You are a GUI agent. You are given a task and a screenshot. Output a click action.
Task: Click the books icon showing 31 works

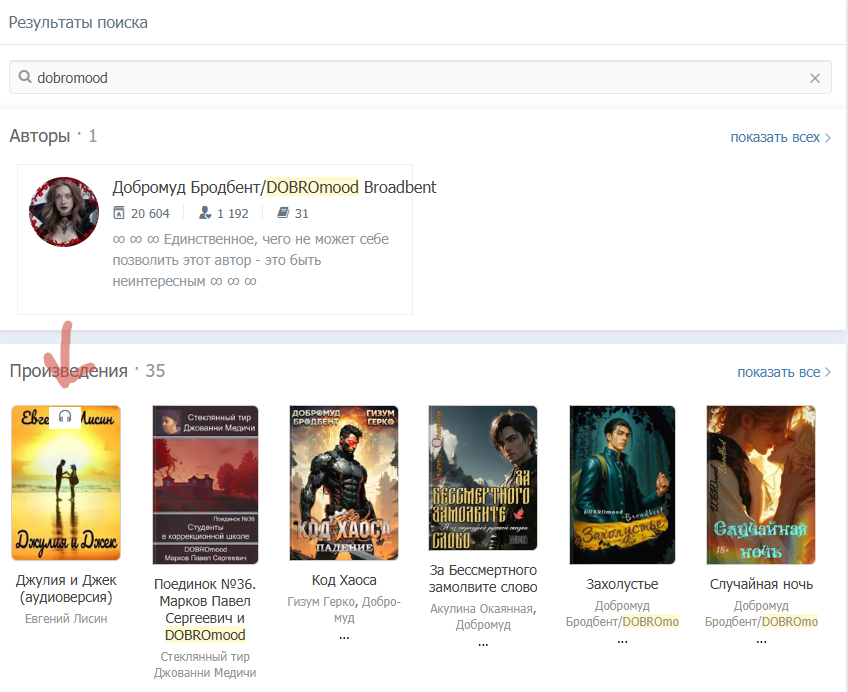(x=283, y=213)
